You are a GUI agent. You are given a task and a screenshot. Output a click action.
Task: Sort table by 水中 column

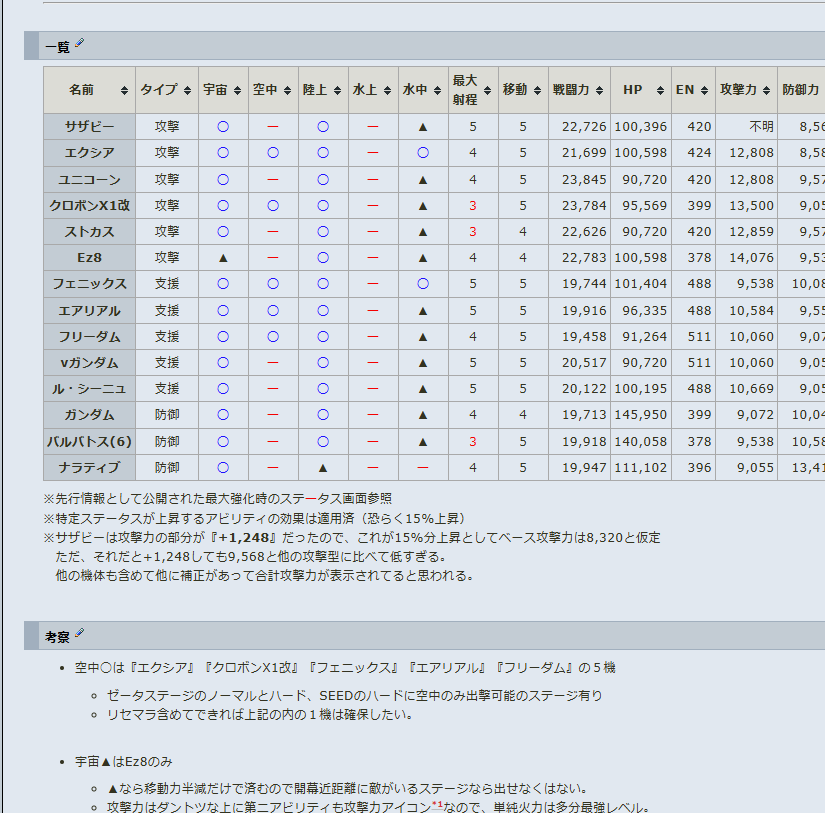(x=423, y=90)
